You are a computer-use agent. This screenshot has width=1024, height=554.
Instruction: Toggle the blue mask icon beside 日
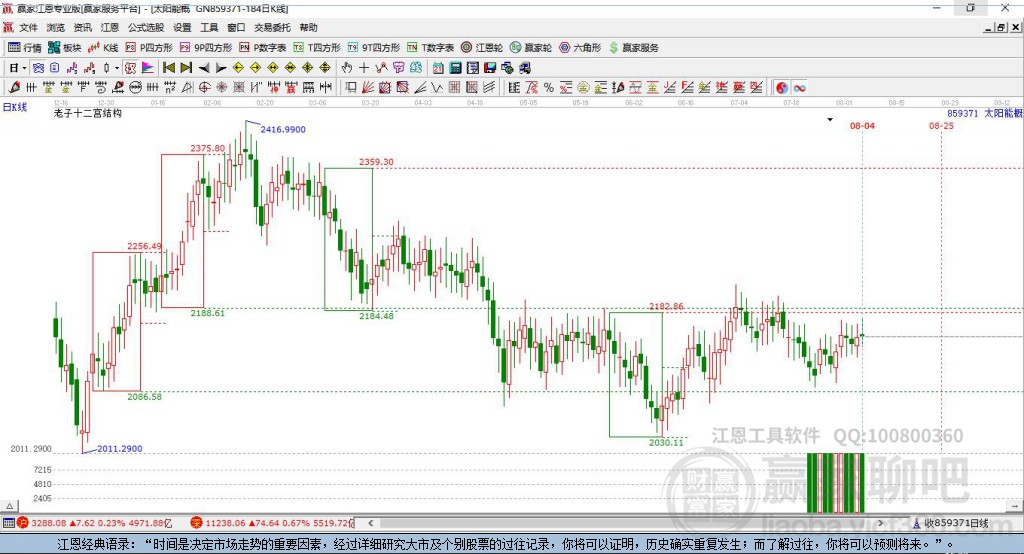coord(39,68)
